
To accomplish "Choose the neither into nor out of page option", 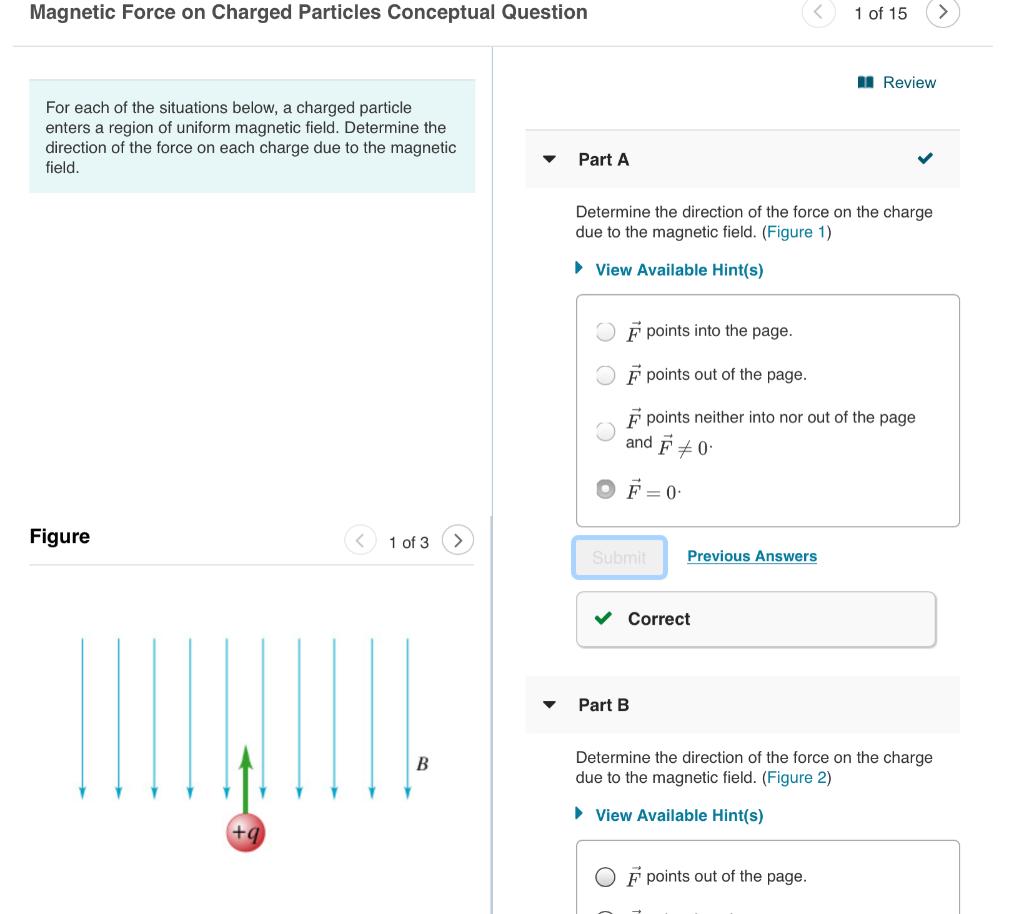I will [605, 431].
